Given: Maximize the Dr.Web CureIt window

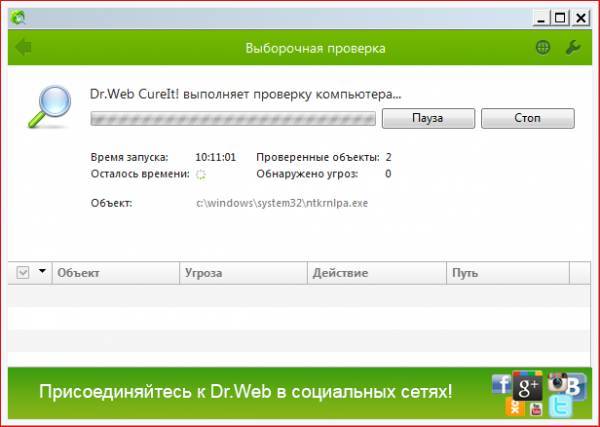Looking at the screenshot, I should [x=560, y=18].
